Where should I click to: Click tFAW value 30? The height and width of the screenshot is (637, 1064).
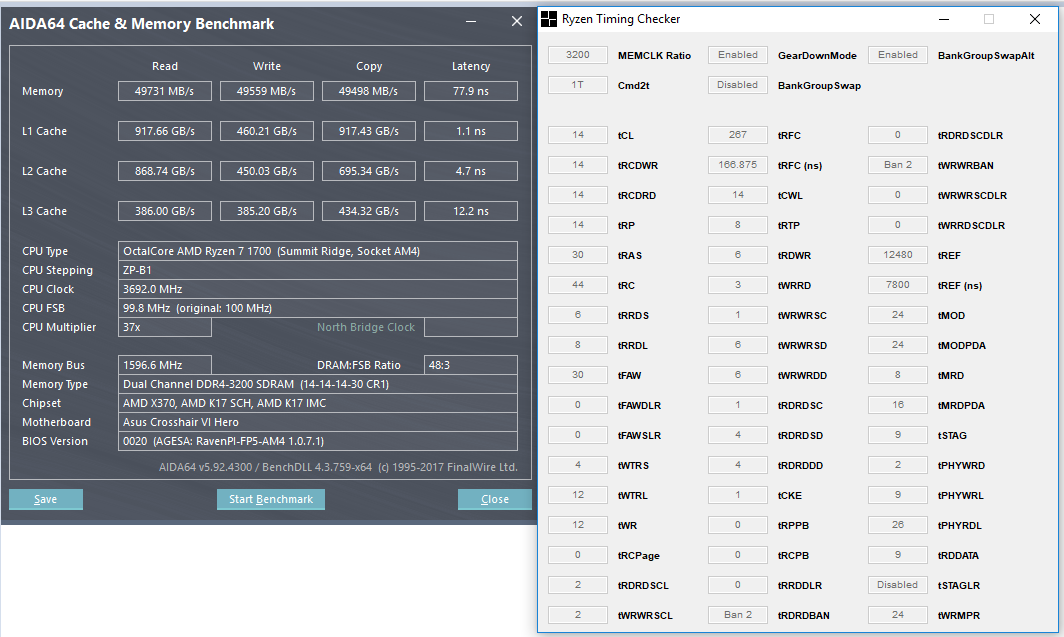pos(578,375)
